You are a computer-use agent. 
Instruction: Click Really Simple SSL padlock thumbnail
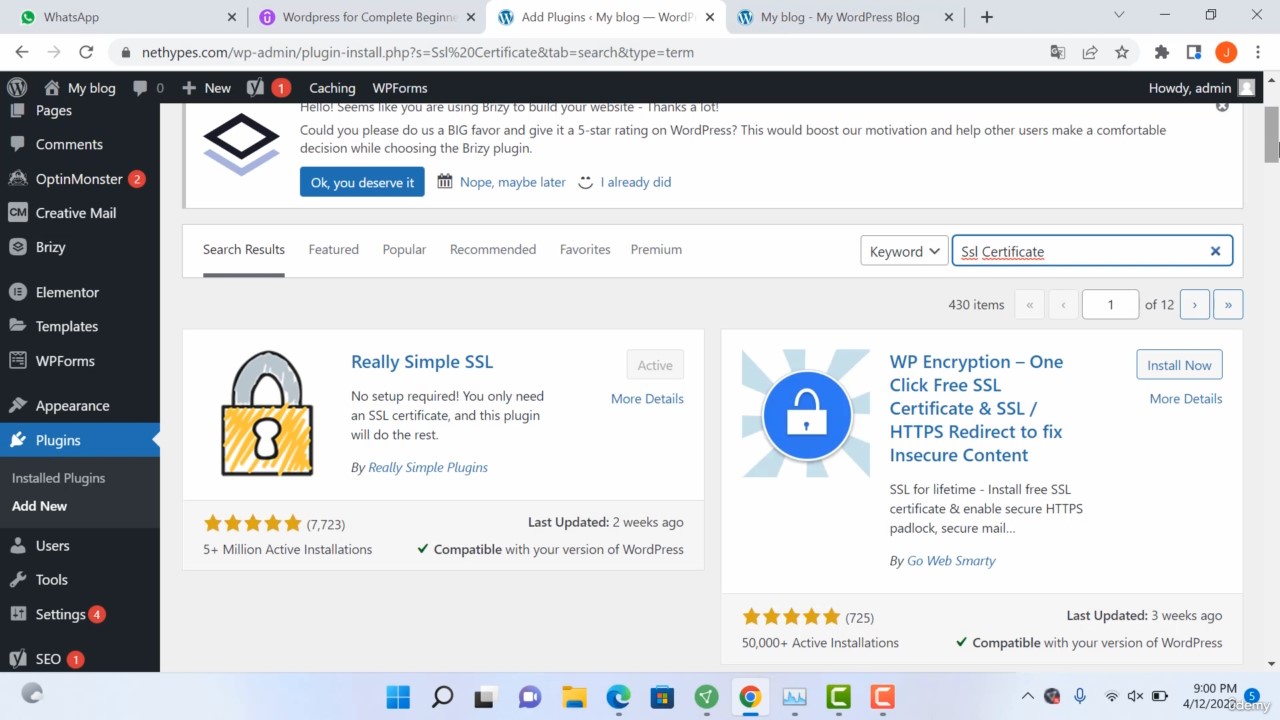coord(267,413)
